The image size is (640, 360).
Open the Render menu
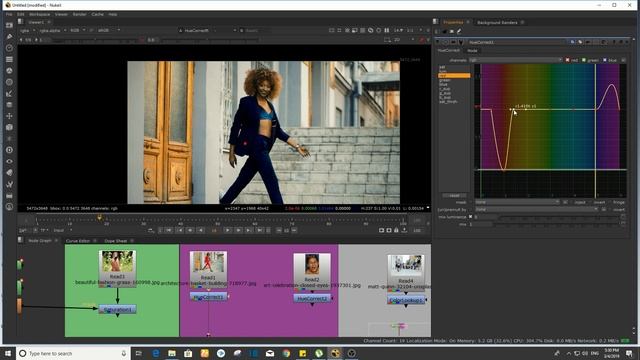tap(79, 14)
